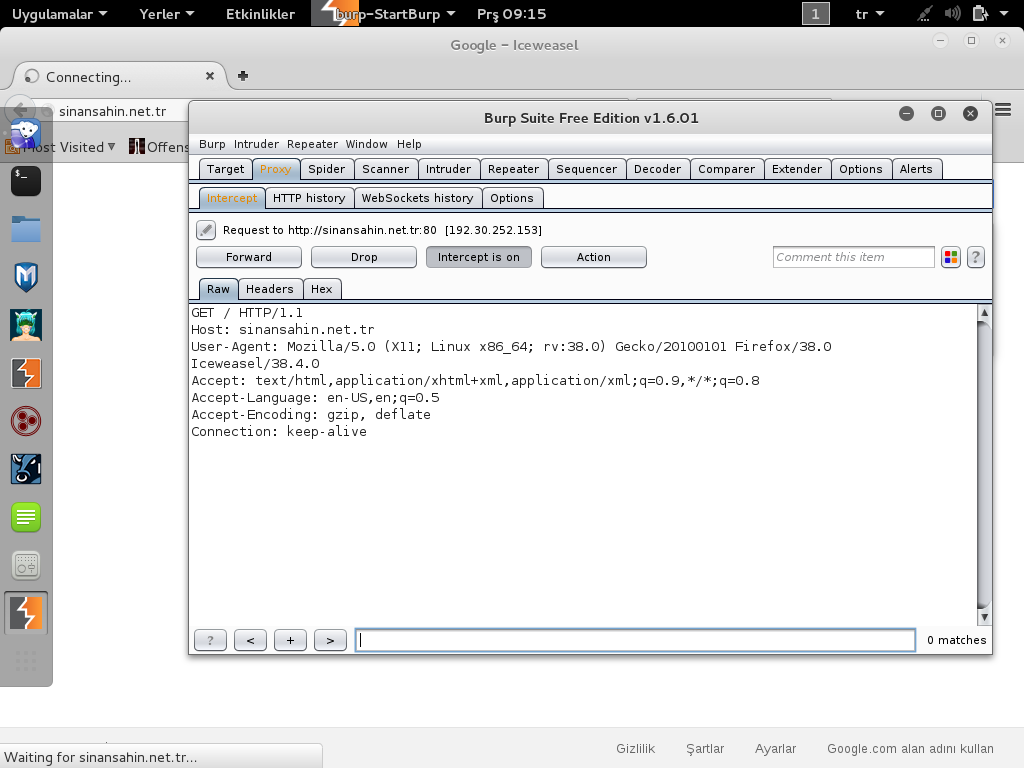1024x768 pixels.
Task: Click Etkinlikler in the top bar
Action: (260, 14)
